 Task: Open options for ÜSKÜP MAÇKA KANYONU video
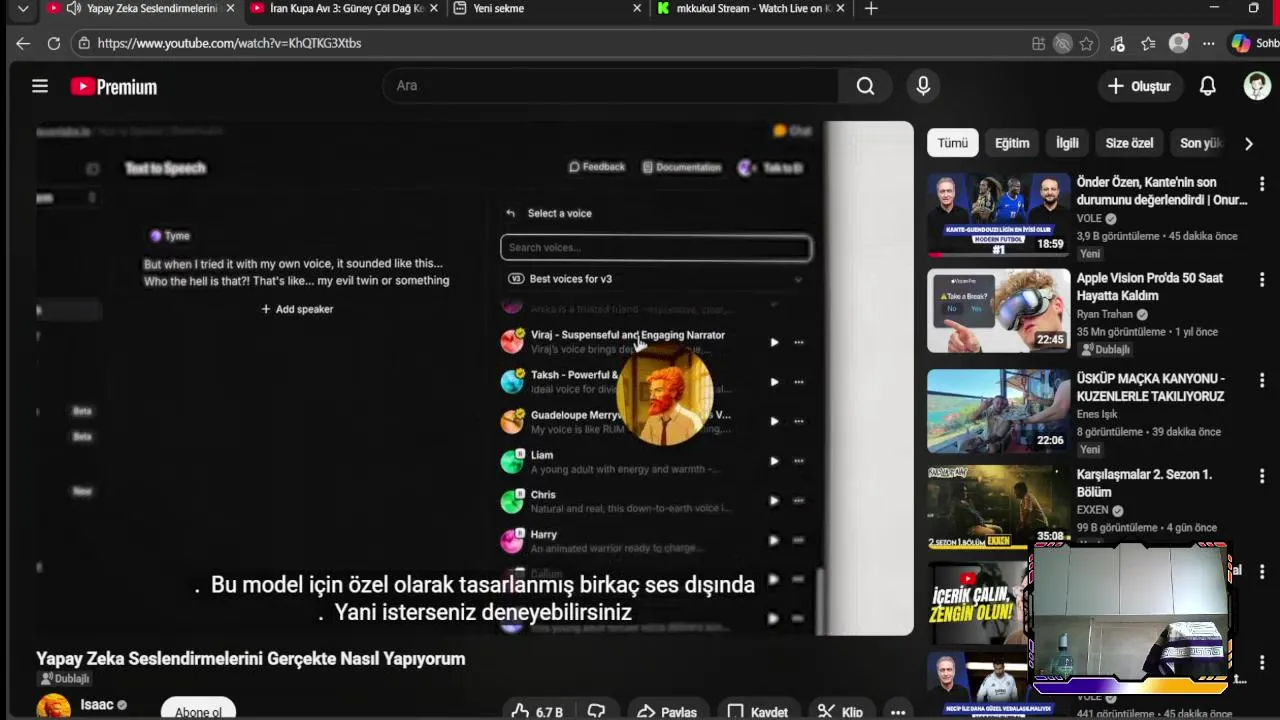point(1262,380)
